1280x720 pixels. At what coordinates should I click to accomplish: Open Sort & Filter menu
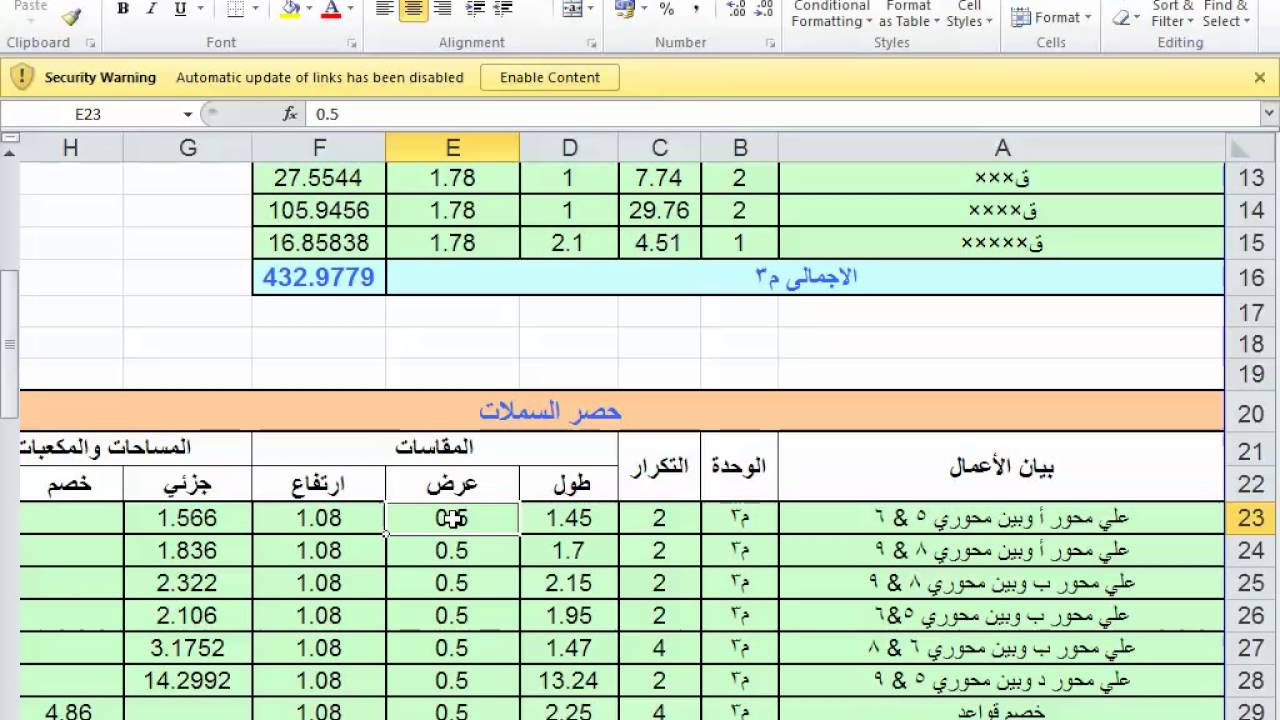pyautogui.click(x=1171, y=14)
